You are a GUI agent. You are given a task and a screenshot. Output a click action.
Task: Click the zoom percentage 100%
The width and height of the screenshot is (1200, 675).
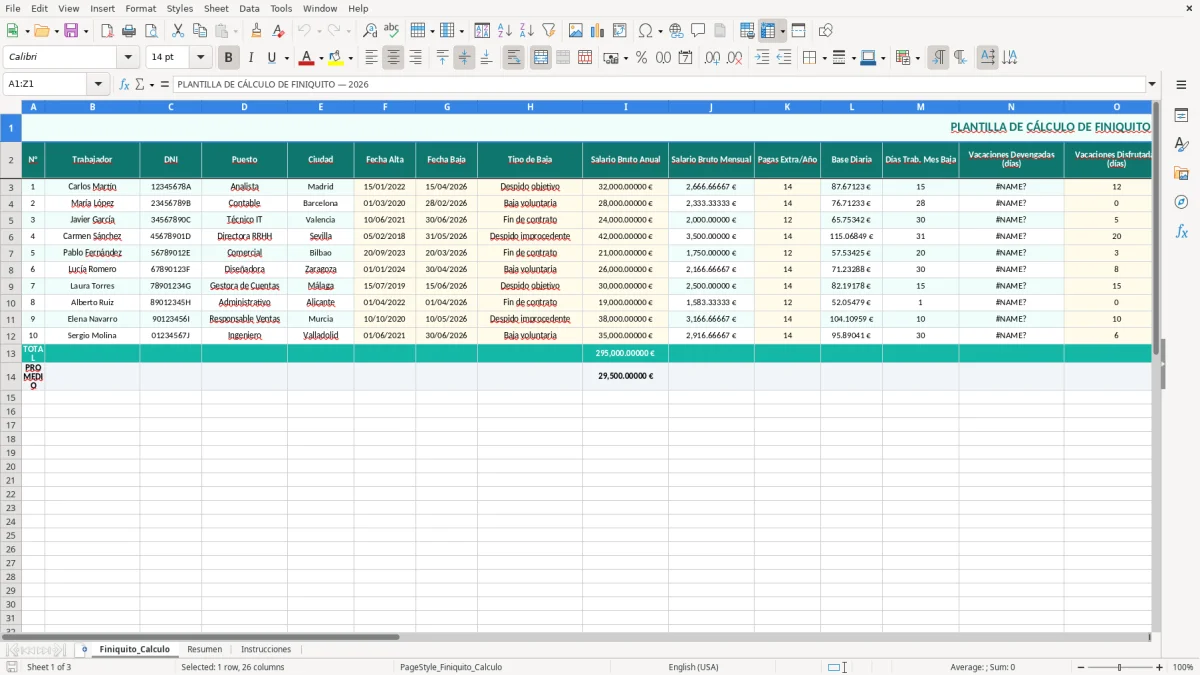[1183, 667]
